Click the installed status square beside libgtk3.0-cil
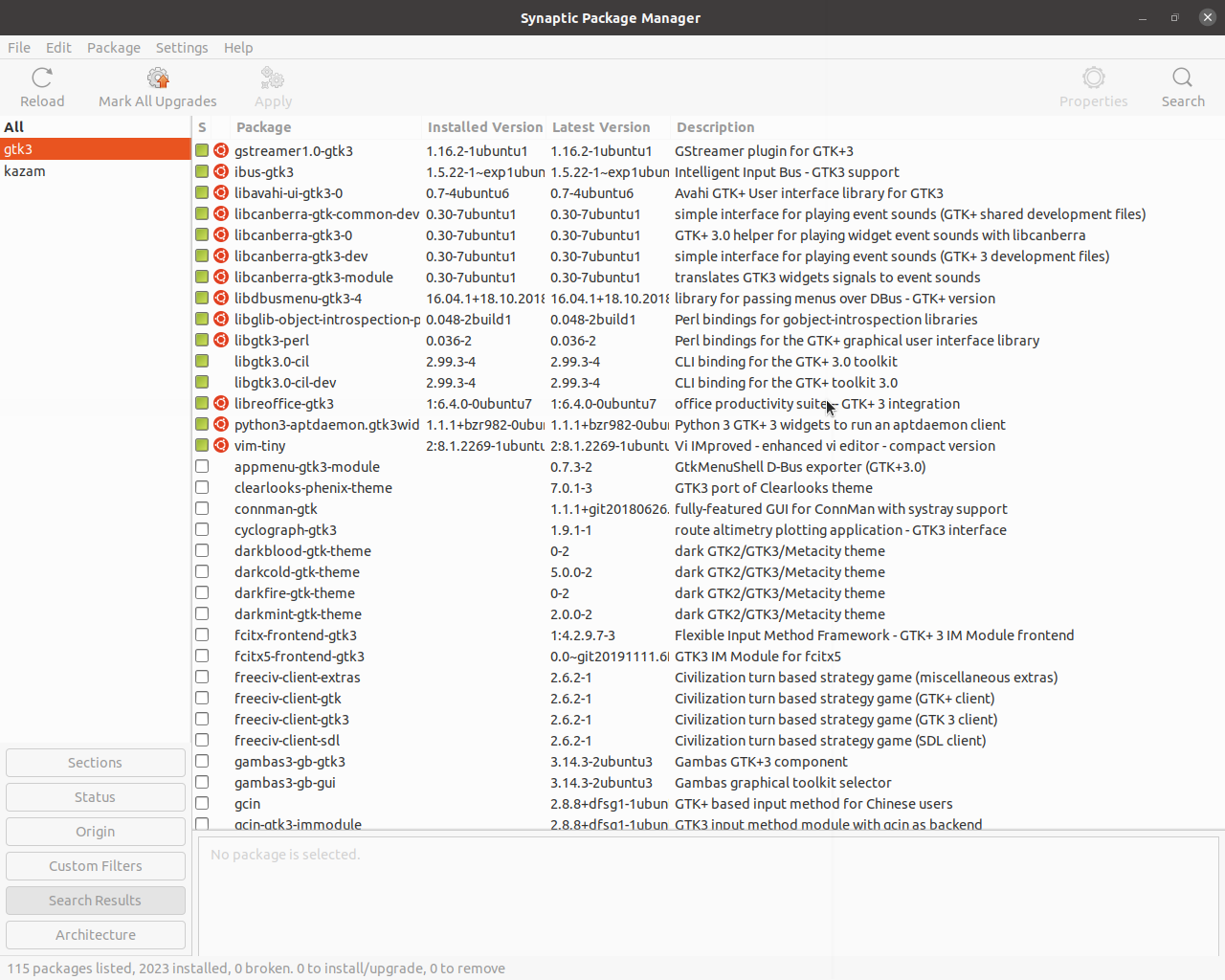This screenshot has width=1225, height=980. tap(201, 361)
